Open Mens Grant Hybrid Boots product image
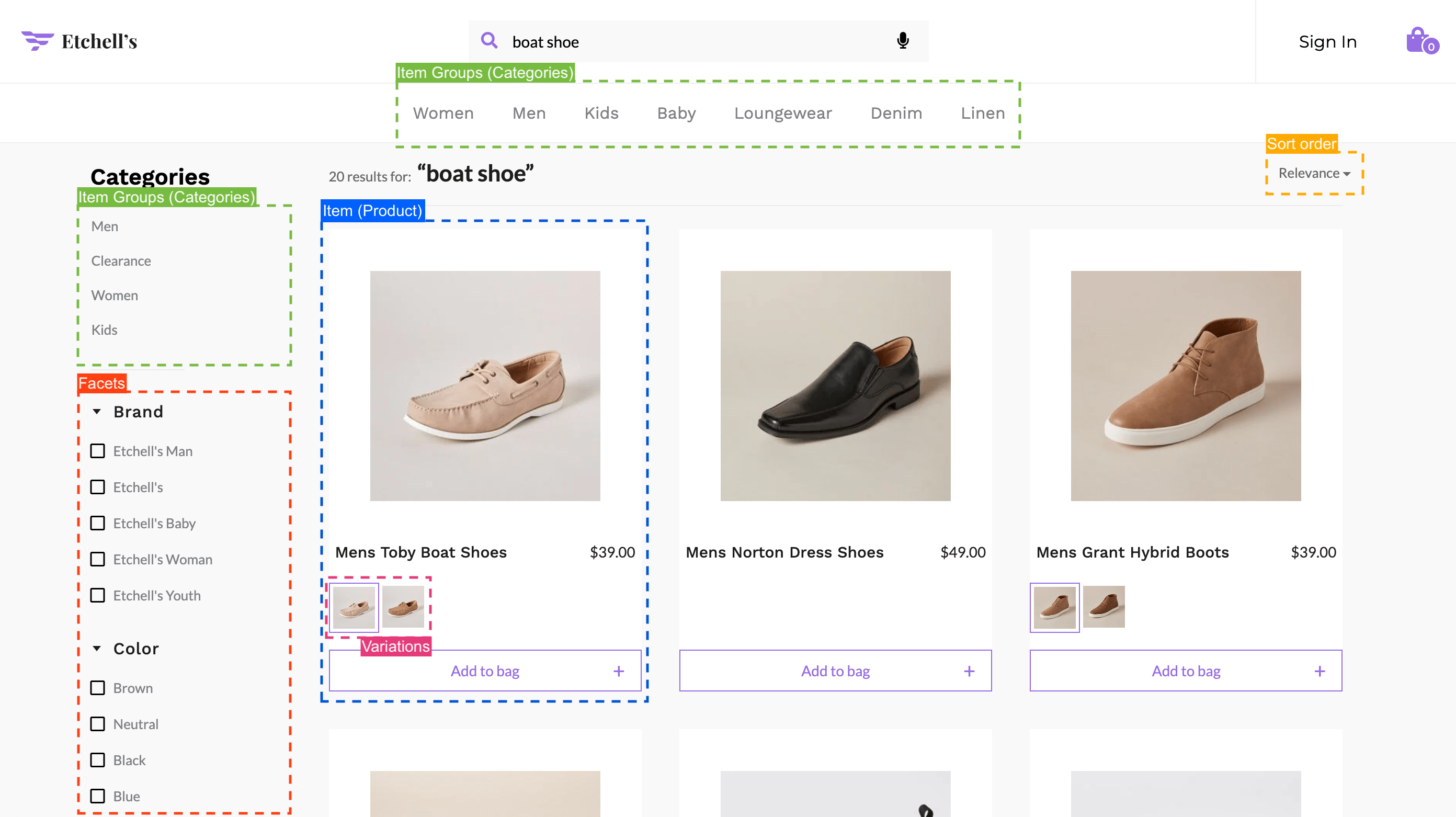1456x817 pixels. 1186,386
